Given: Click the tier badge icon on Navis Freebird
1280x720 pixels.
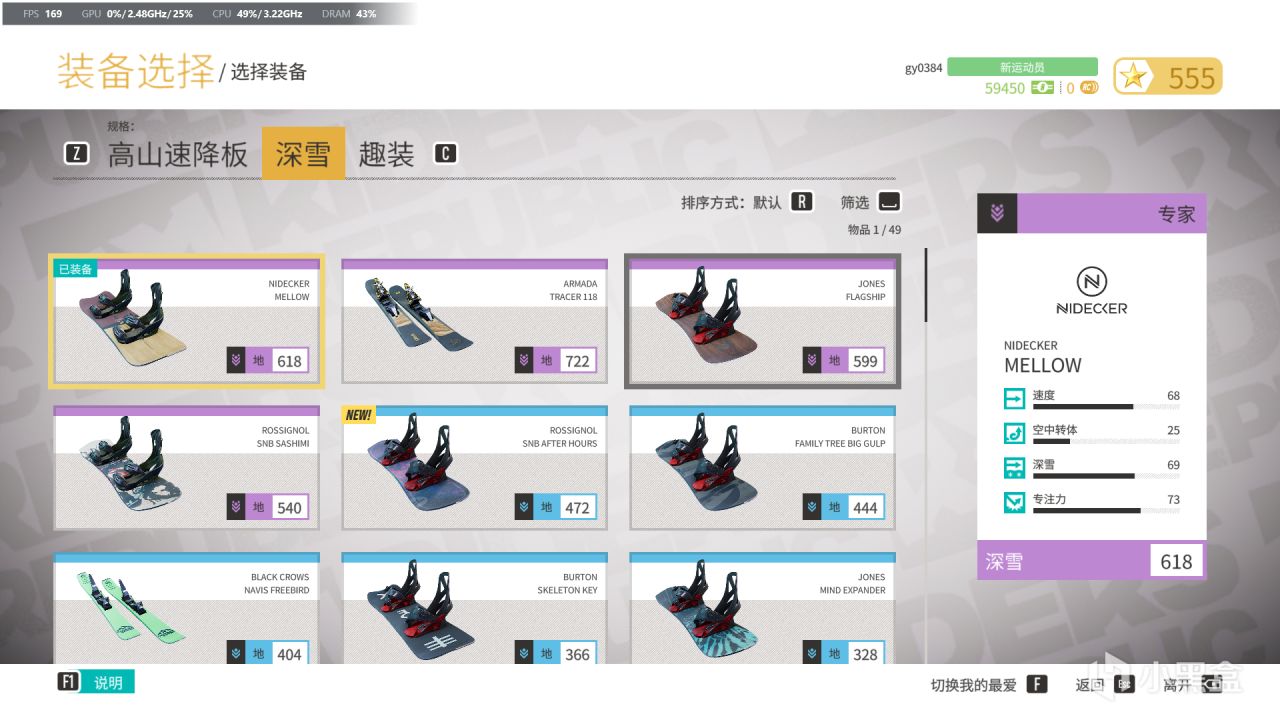Looking at the screenshot, I should coord(236,654).
